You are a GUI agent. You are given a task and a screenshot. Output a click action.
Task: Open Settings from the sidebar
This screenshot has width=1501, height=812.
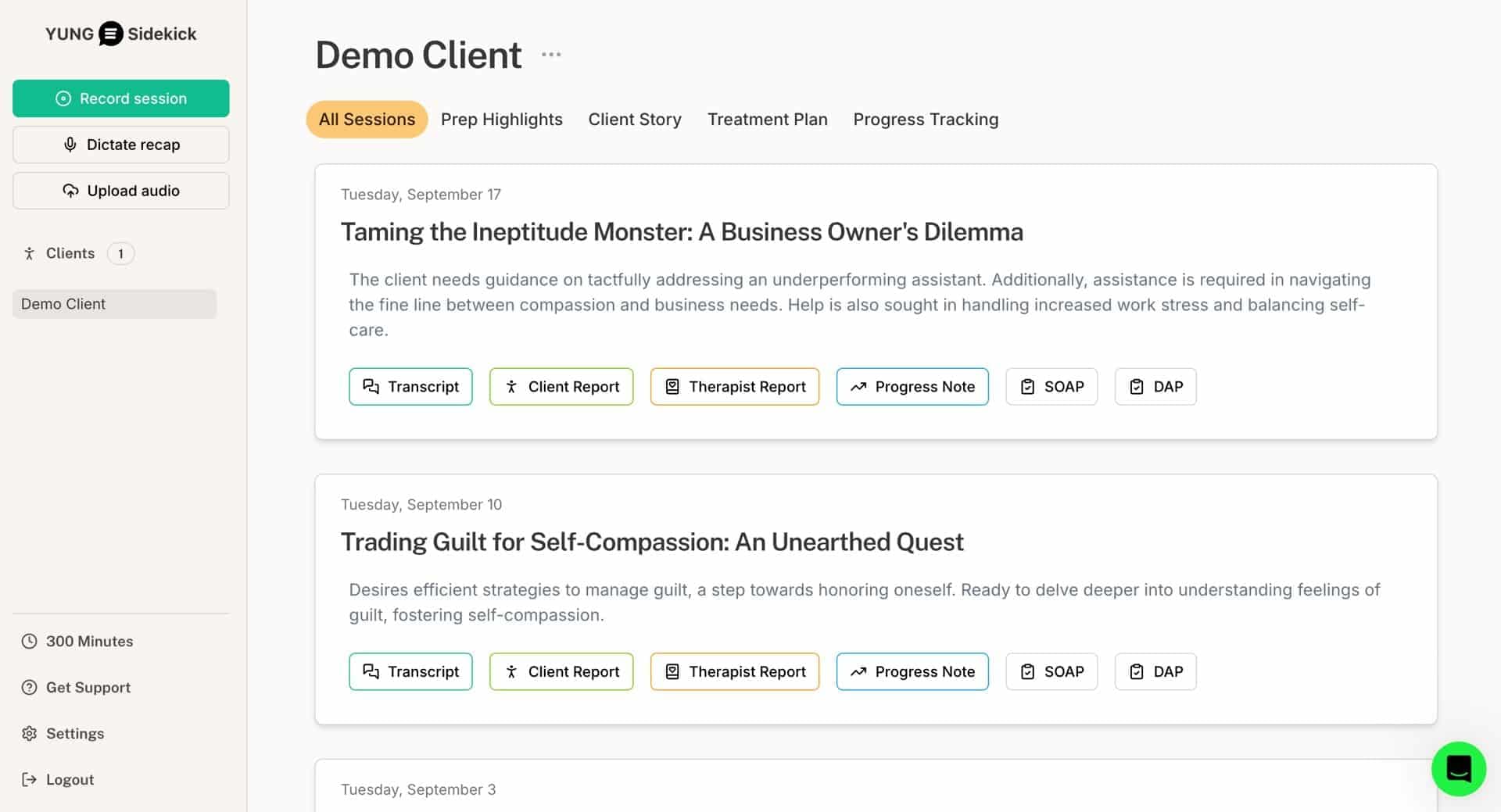74,734
